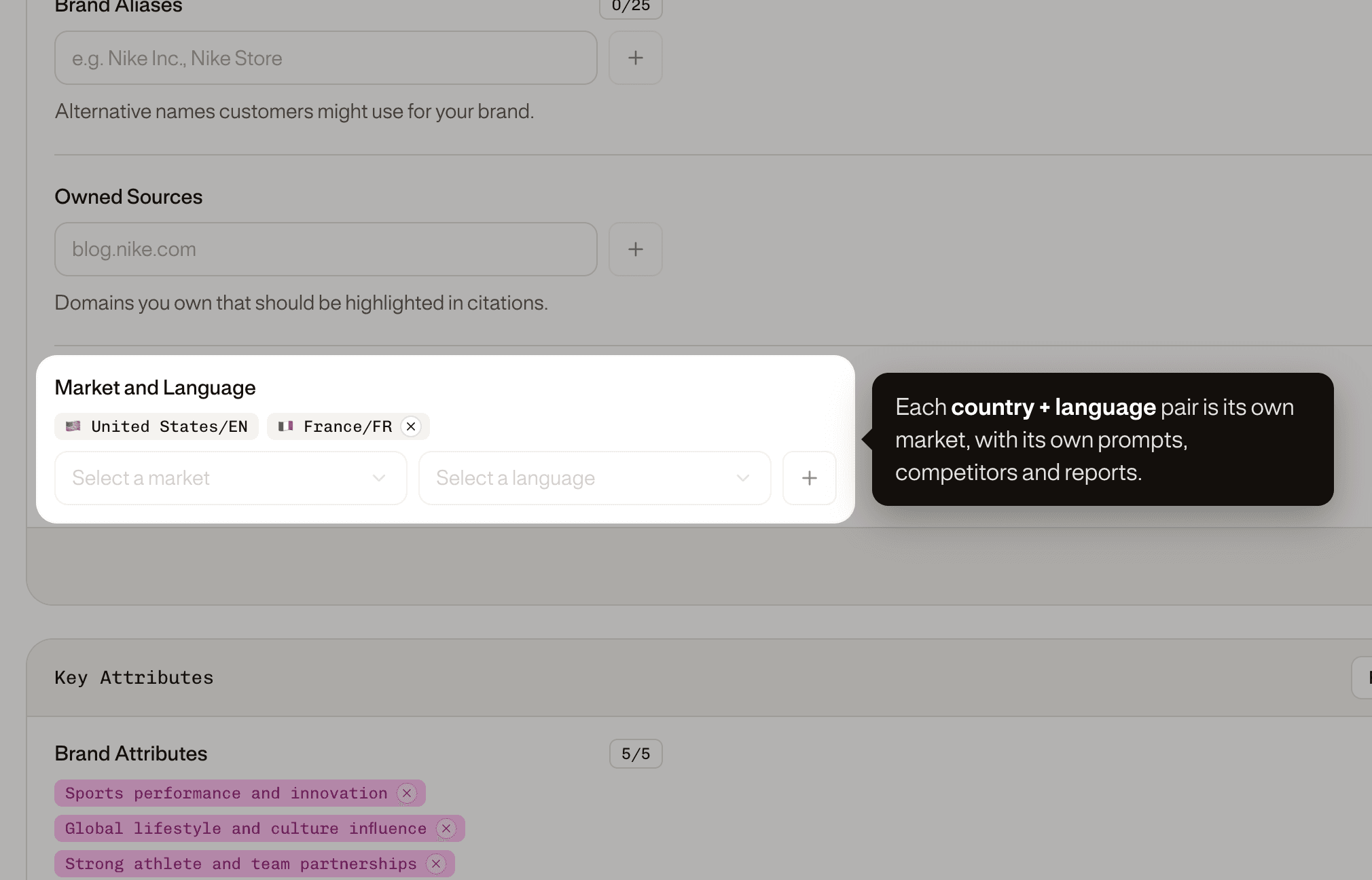Click the Alternative names helper text
This screenshot has height=880, width=1372.
[294, 111]
